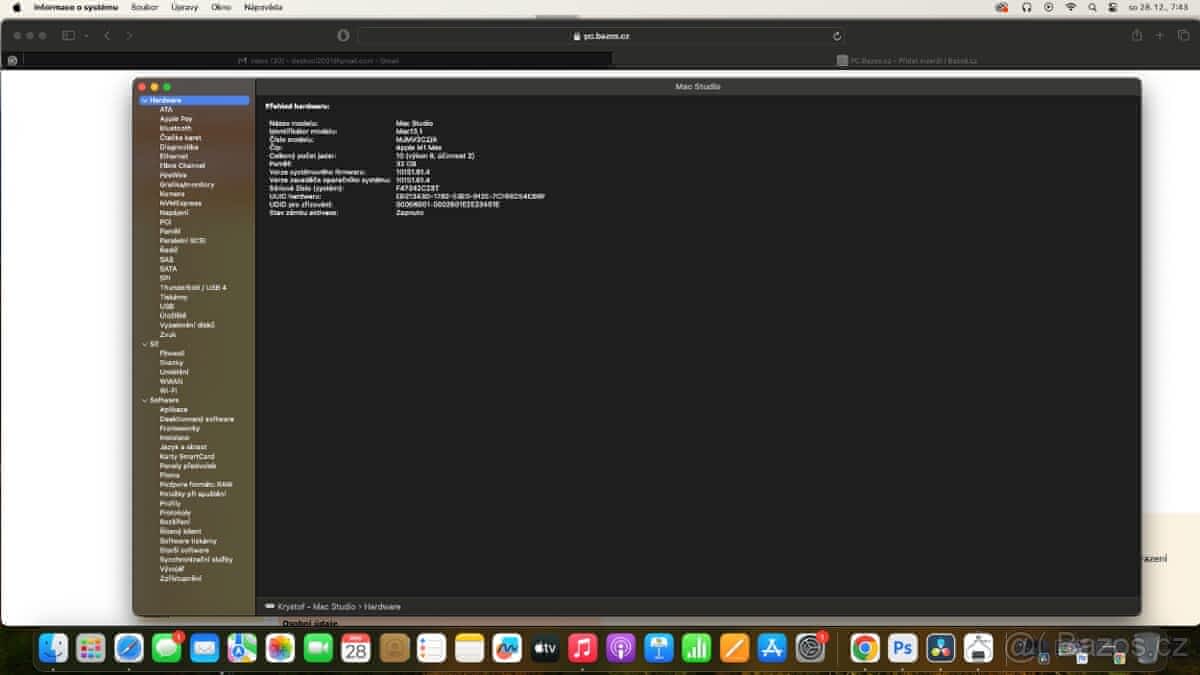Open Finder from the Dock
Image resolution: width=1200 pixels, height=675 pixels.
53,648
